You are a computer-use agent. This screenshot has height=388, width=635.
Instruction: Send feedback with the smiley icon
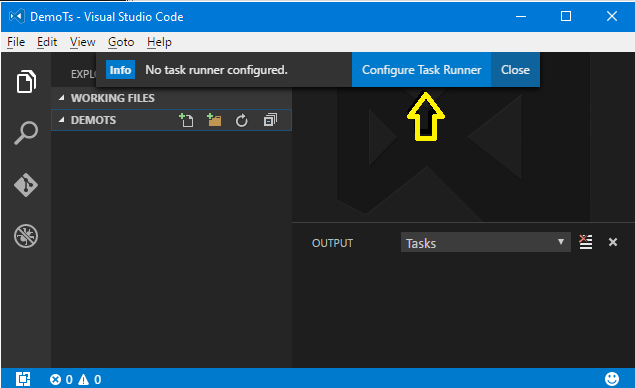tap(612, 379)
